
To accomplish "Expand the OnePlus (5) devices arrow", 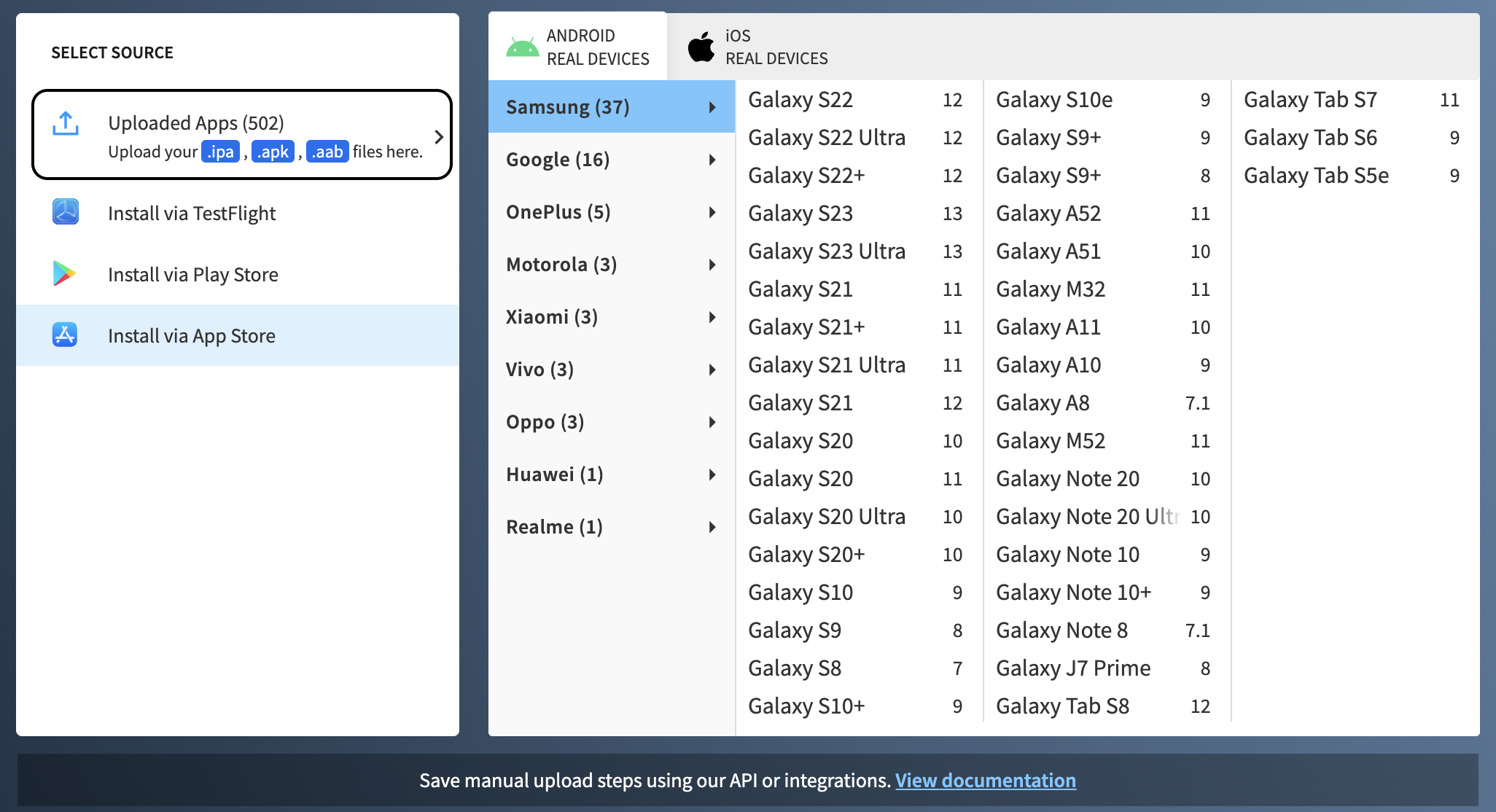I will point(712,212).
